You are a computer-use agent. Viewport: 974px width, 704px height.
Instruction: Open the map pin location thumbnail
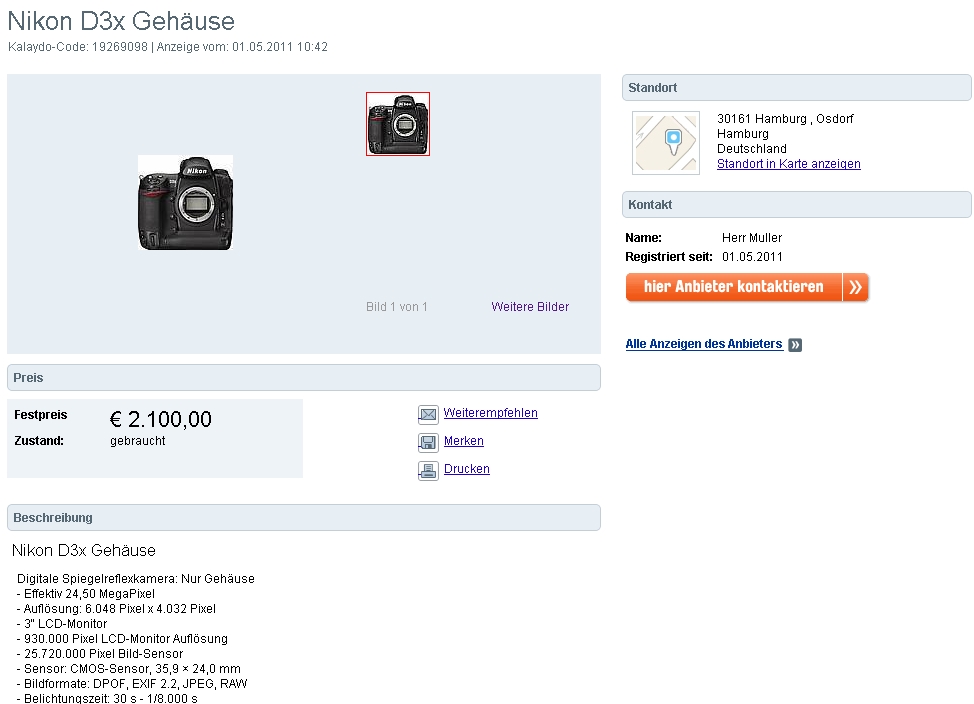coord(666,142)
